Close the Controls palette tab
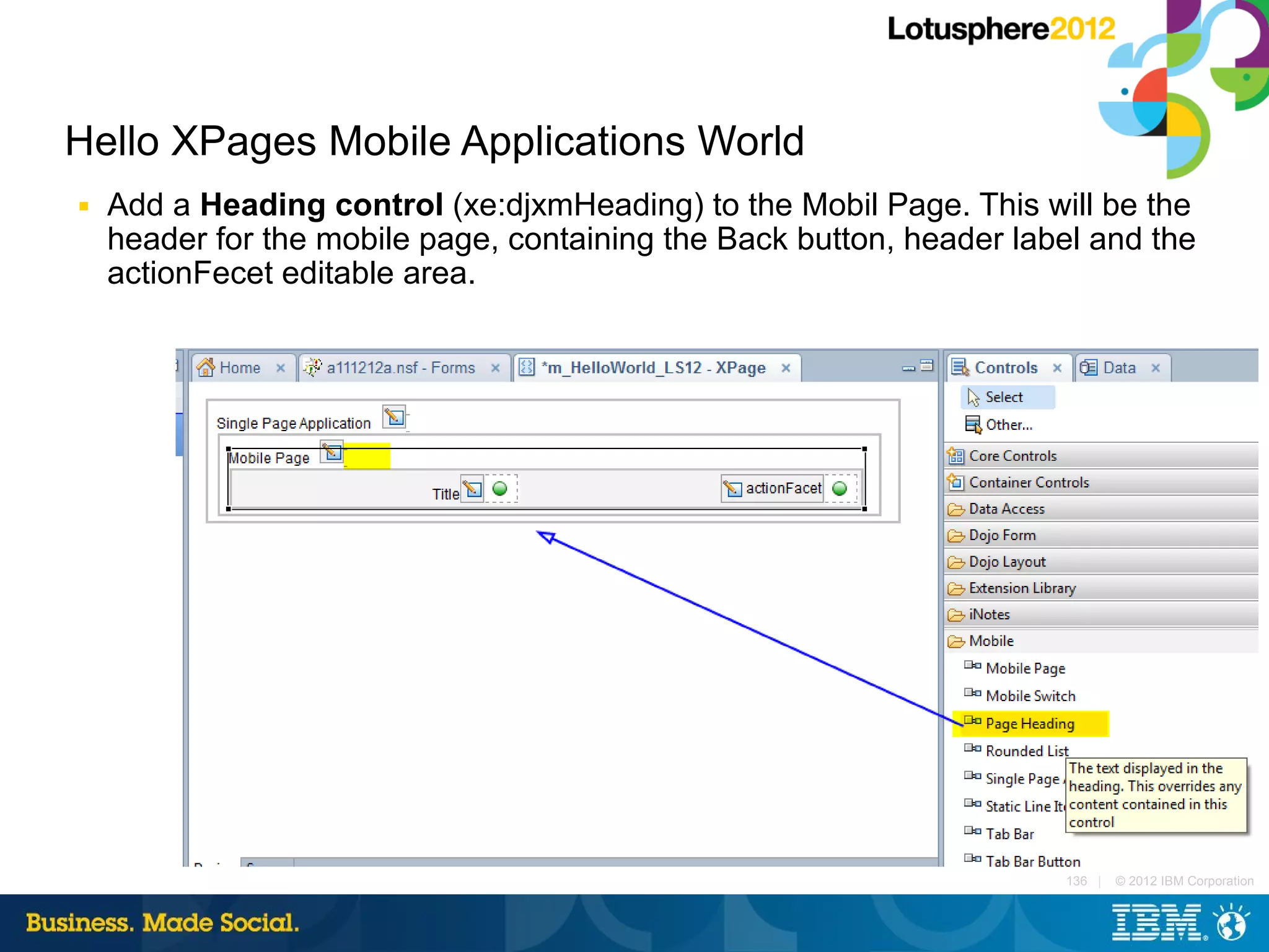 coord(1057,368)
